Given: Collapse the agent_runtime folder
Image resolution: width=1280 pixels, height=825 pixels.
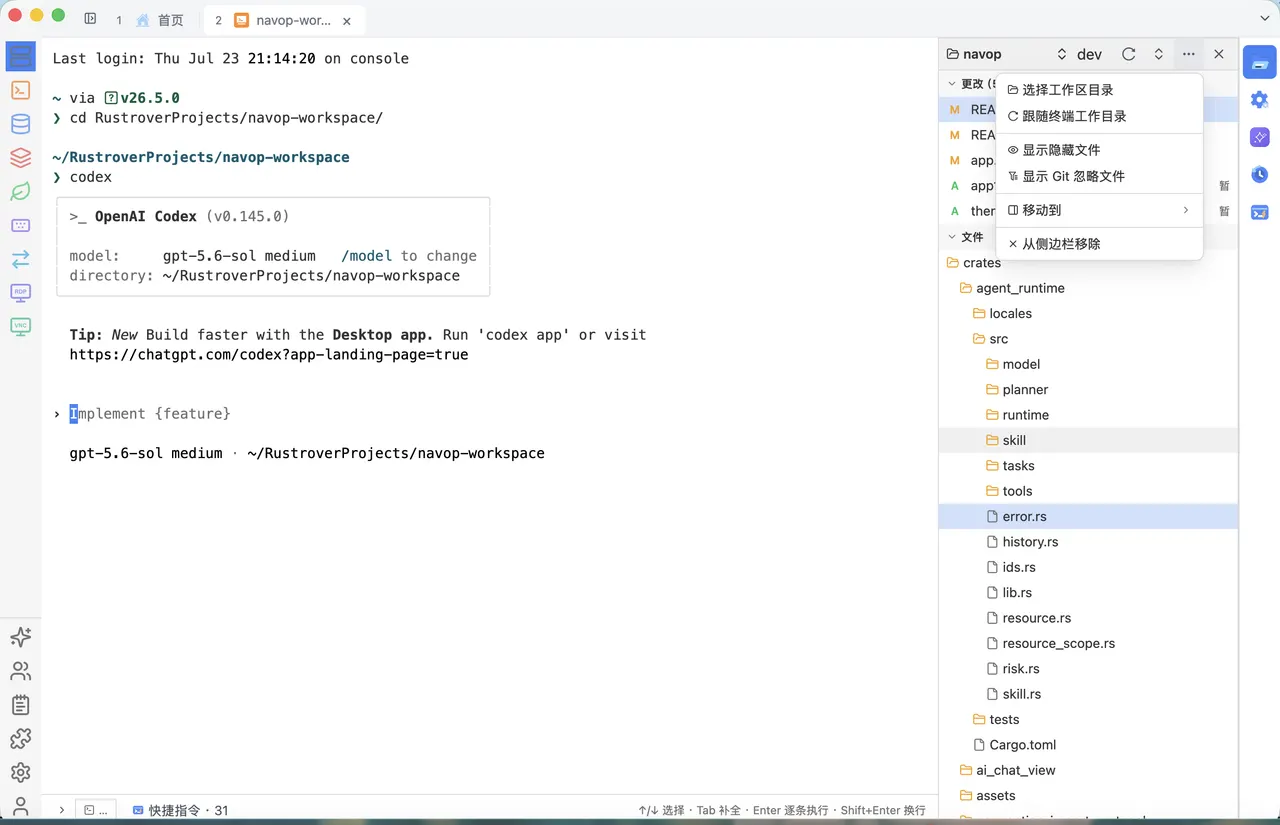Looking at the screenshot, I should pyautogui.click(x=1089, y=288).
